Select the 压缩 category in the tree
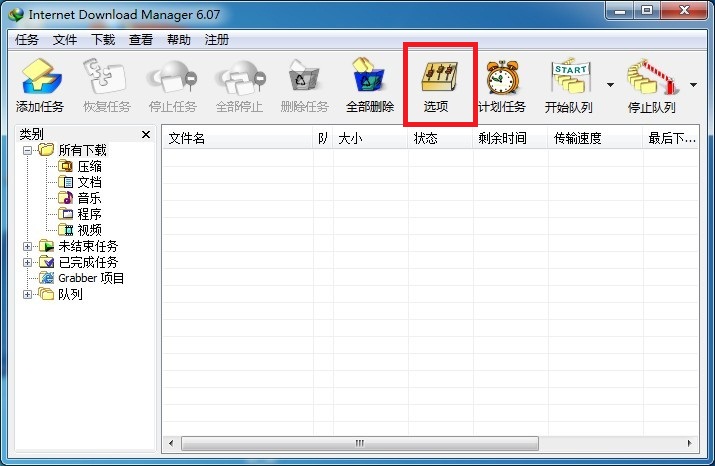The width and height of the screenshot is (715, 466). pos(89,166)
